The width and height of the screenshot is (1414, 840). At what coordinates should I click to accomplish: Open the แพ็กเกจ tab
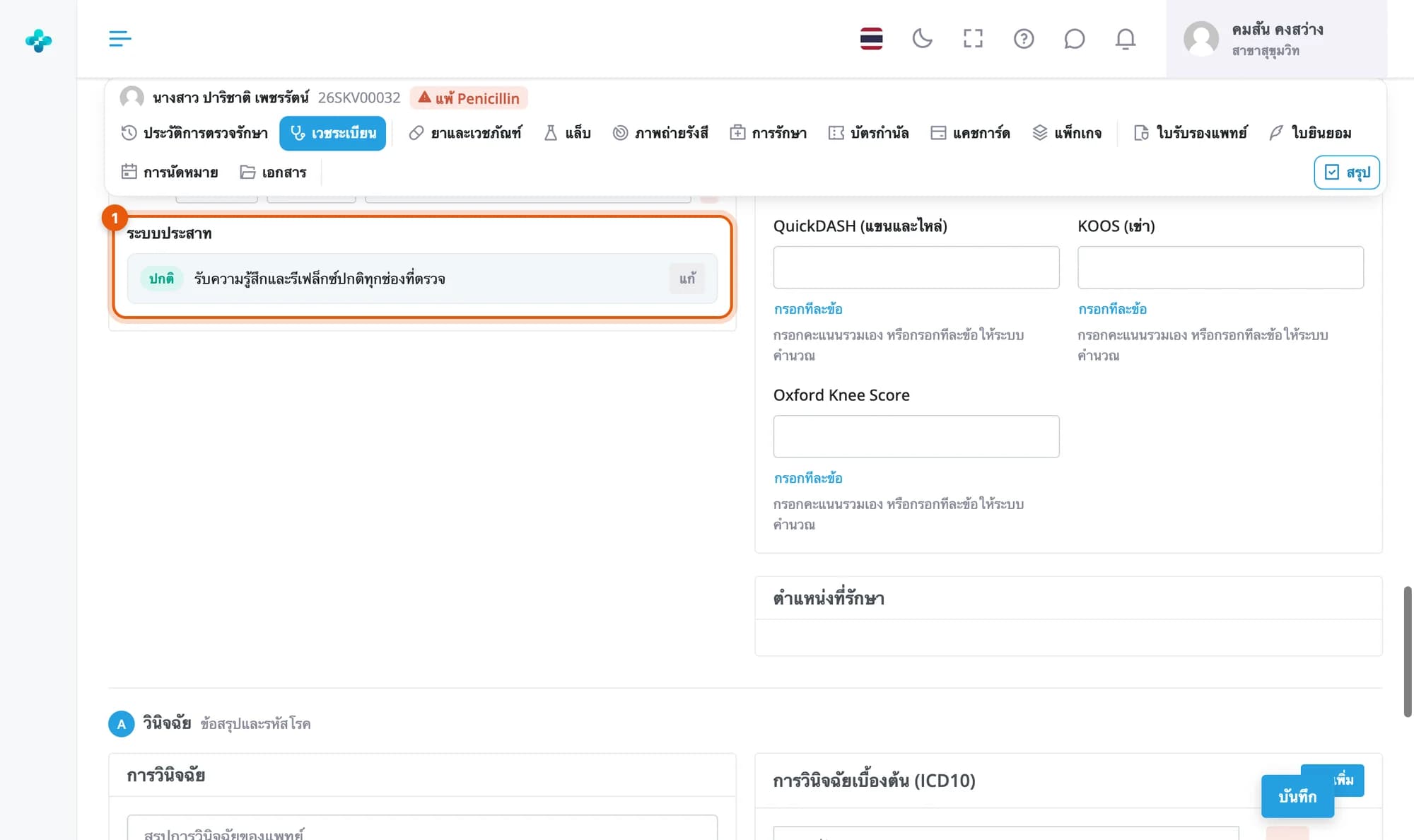1067,133
